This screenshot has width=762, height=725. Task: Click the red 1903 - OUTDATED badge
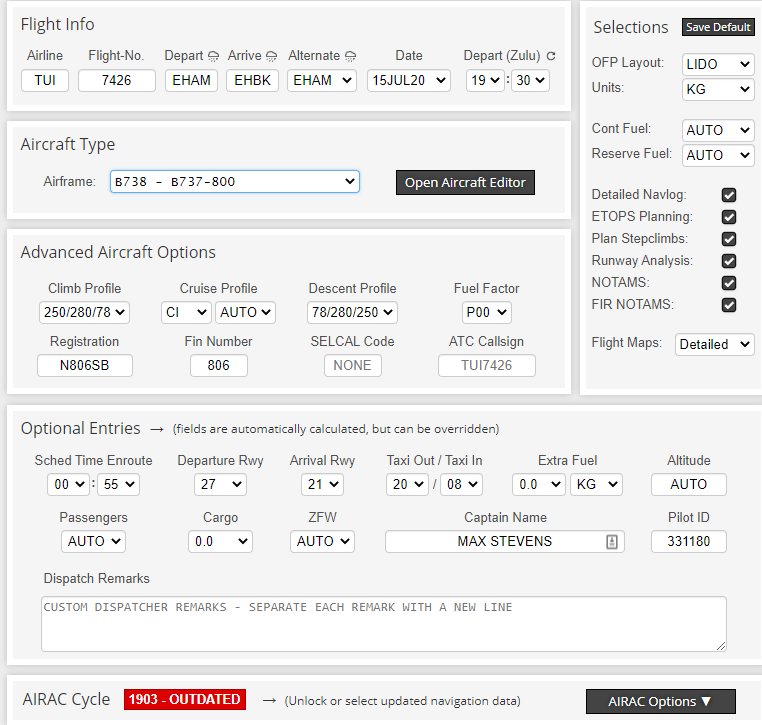184,699
